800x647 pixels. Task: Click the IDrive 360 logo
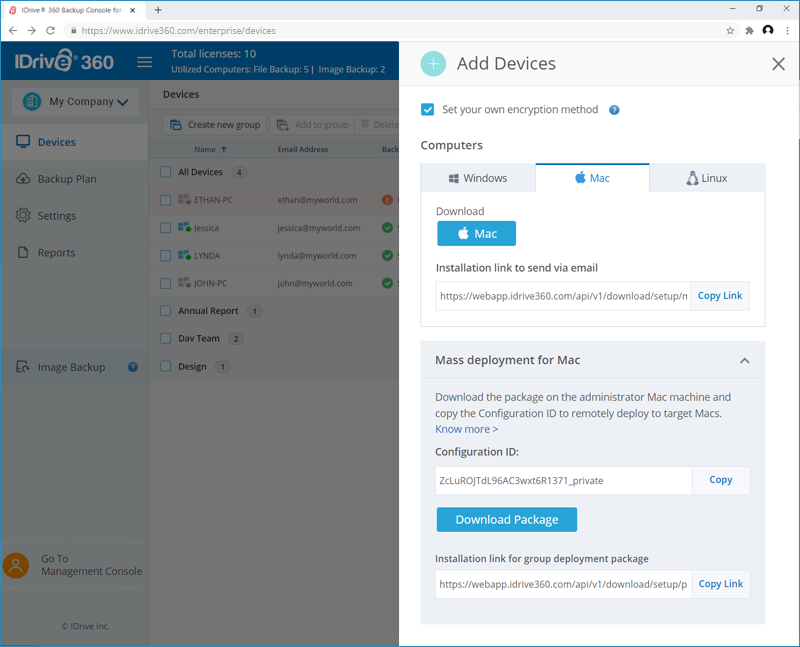(x=64, y=61)
